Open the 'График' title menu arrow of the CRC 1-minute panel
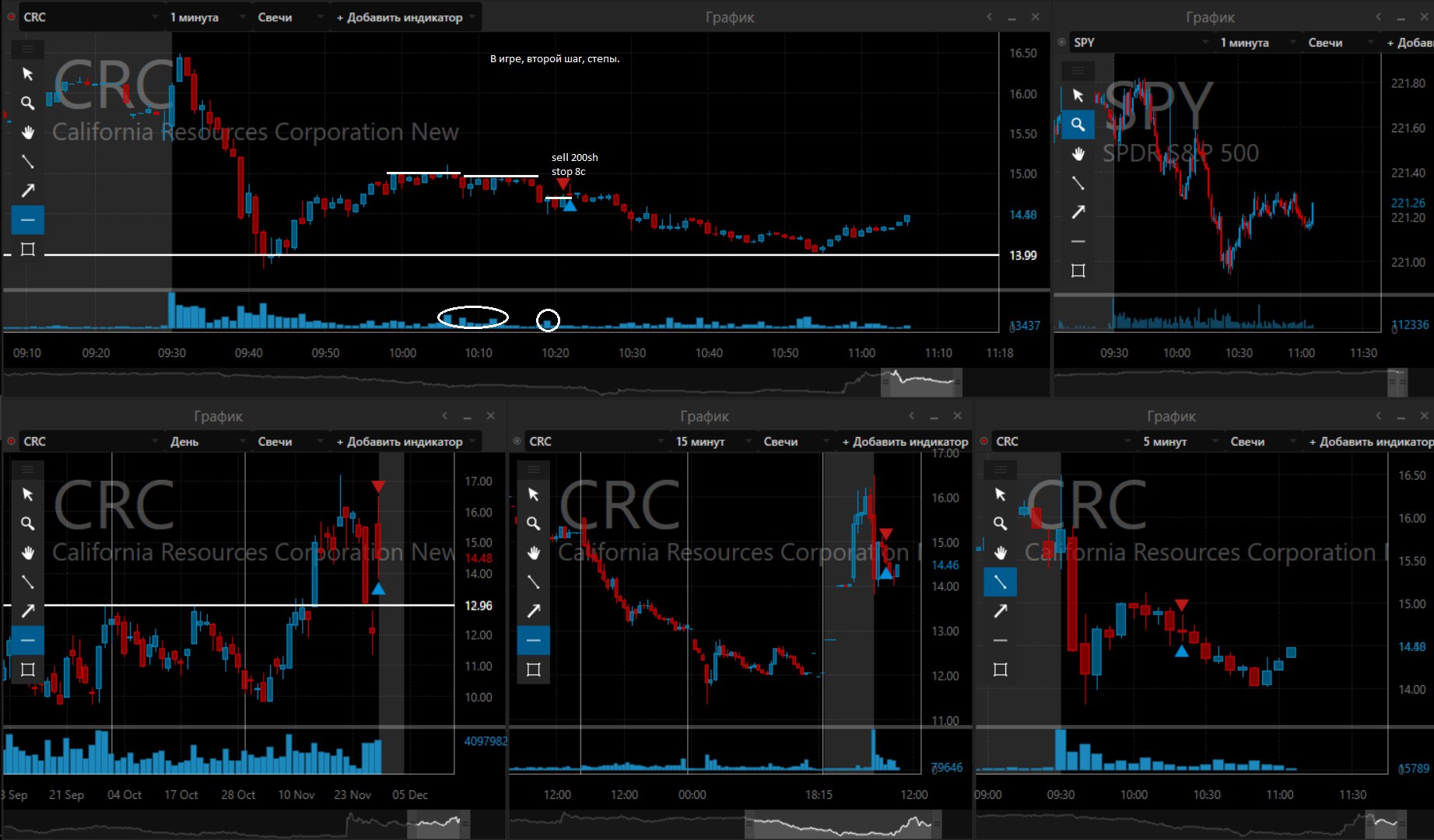This screenshot has height=840, width=1434. click(989, 17)
